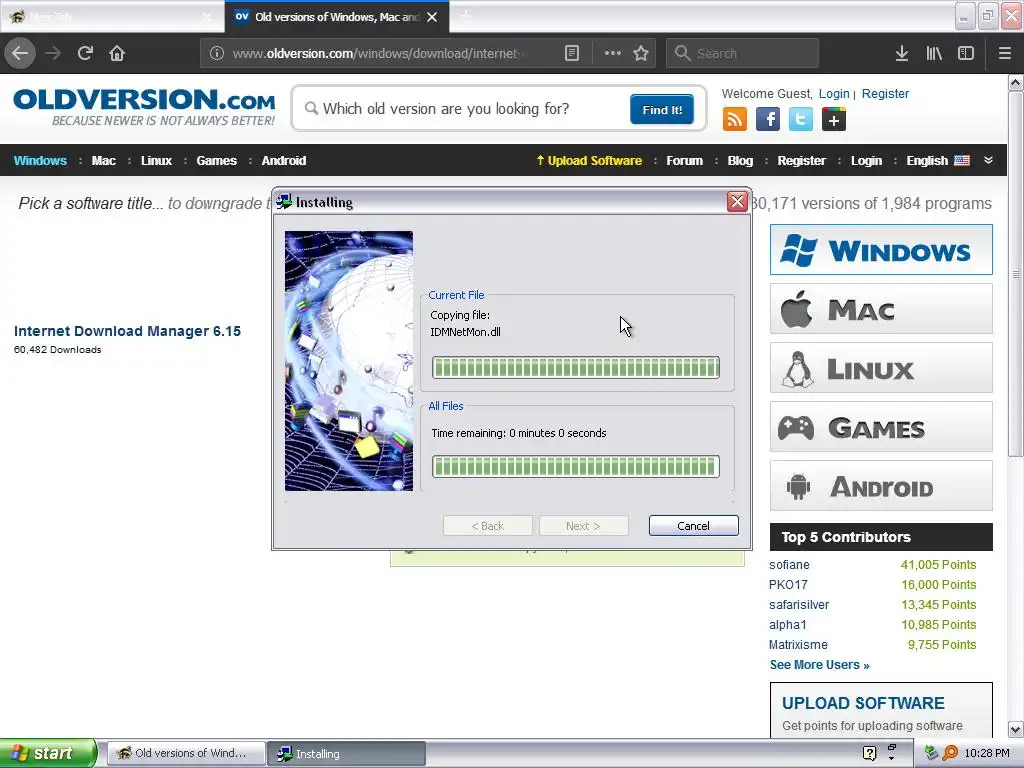Image resolution: width=1024 pixels, height=768 pixels.
Task: Click the Google plus share icon
Action: tap(834, 120)
